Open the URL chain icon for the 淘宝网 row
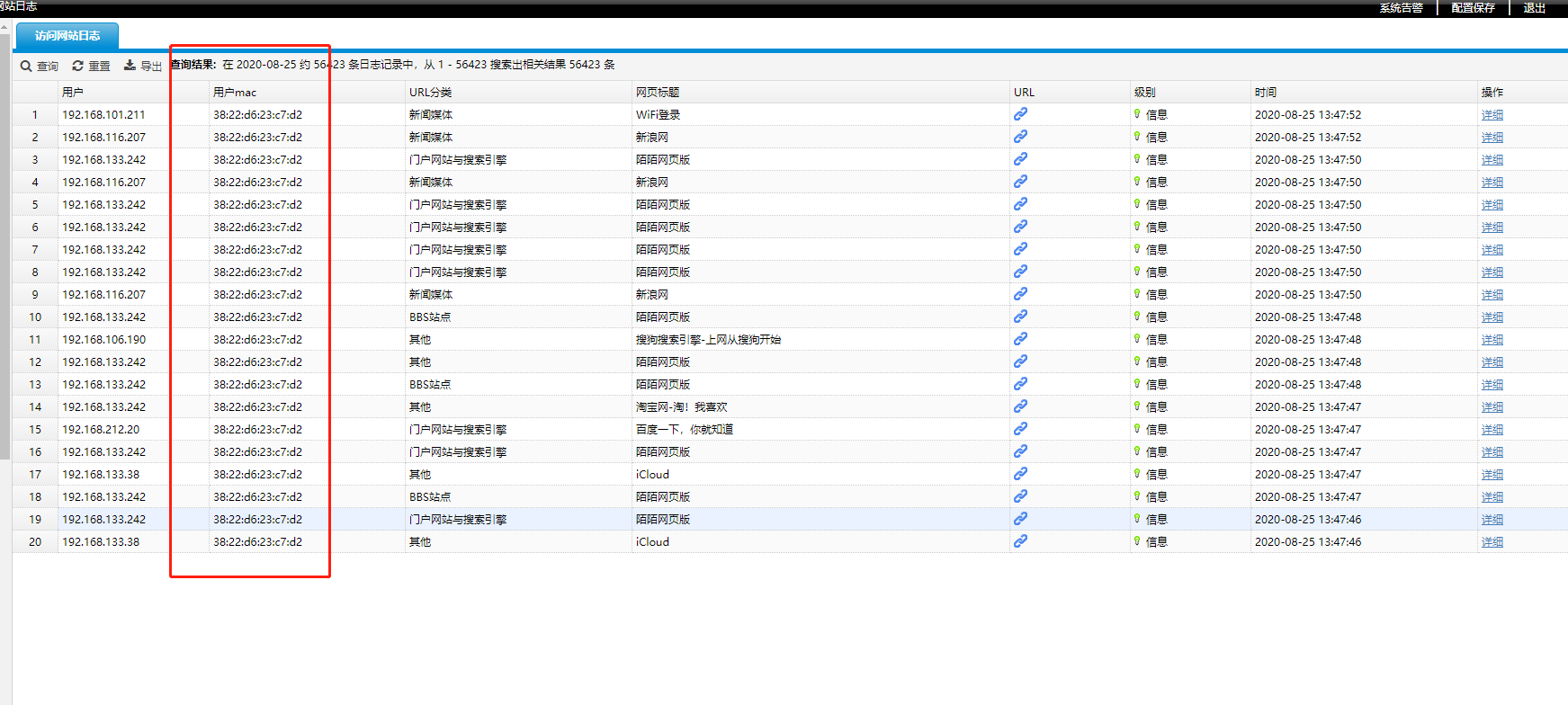Image resolution: width=1568 pixels, height=705 pixels. click(1020, 406)
